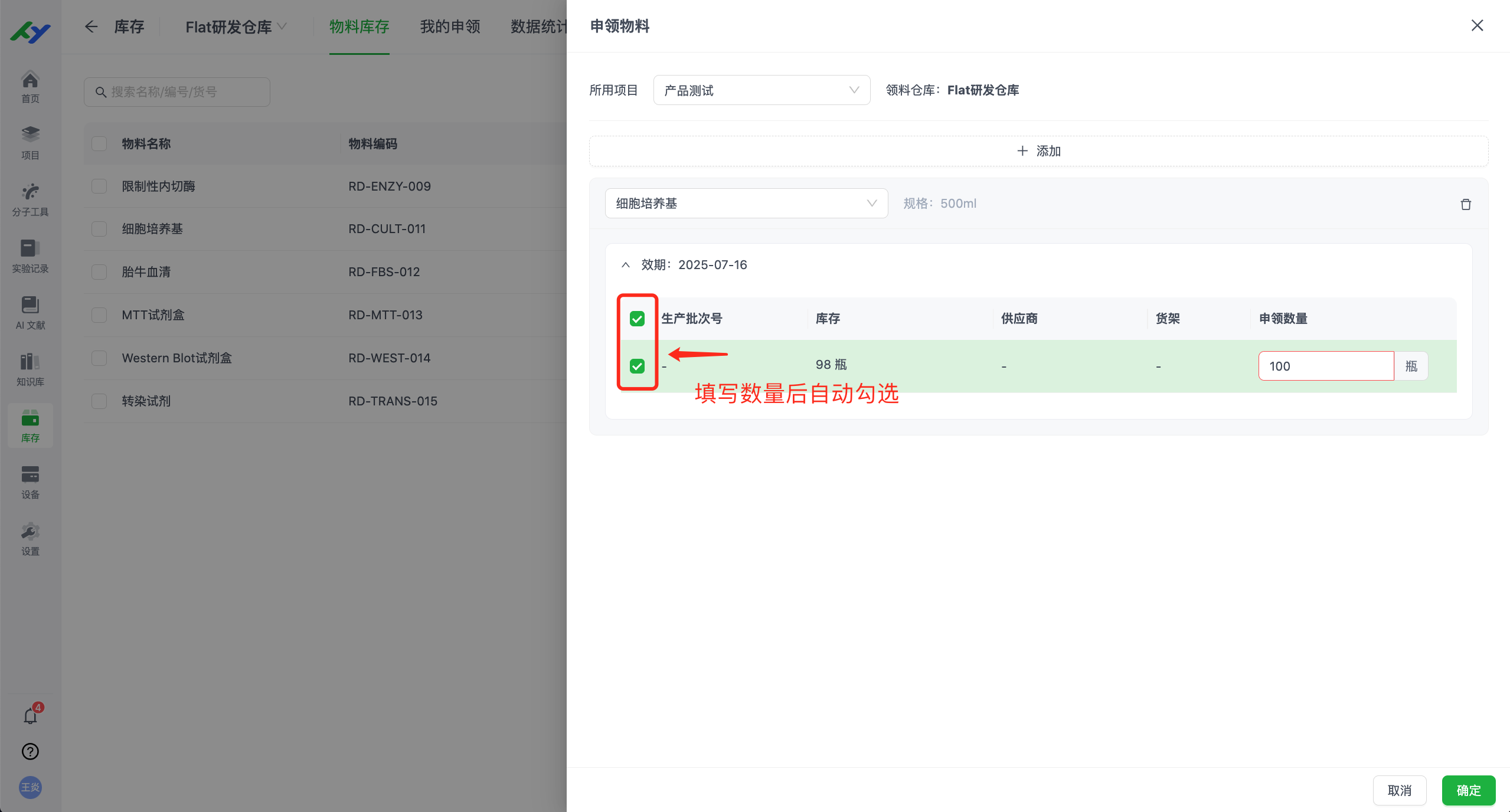
Task: Collapse the 效期 2025-07-16 section
Action: [x=625, y=264]
